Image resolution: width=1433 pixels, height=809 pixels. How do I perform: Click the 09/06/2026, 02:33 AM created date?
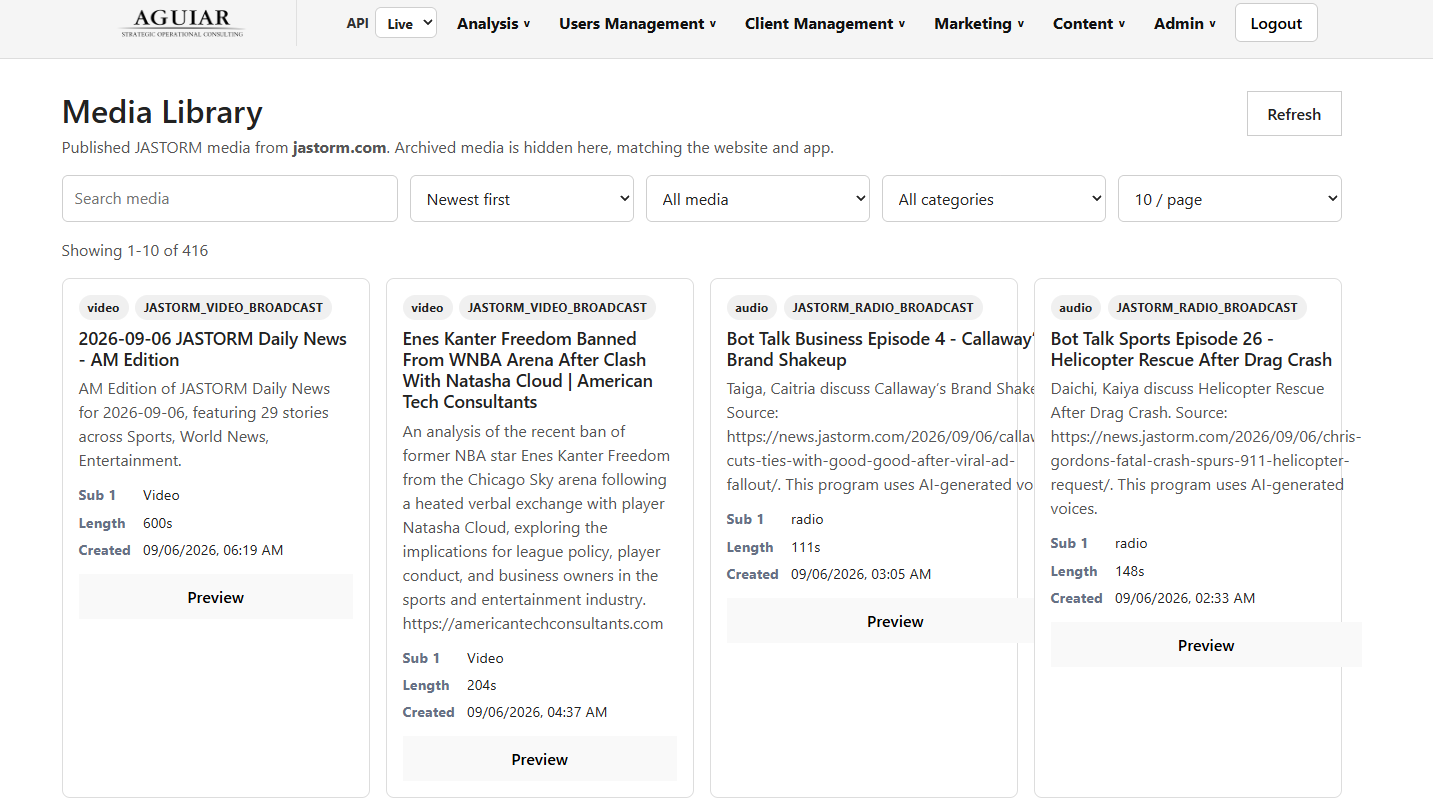pyautogui.click(x=1185, y=598)
